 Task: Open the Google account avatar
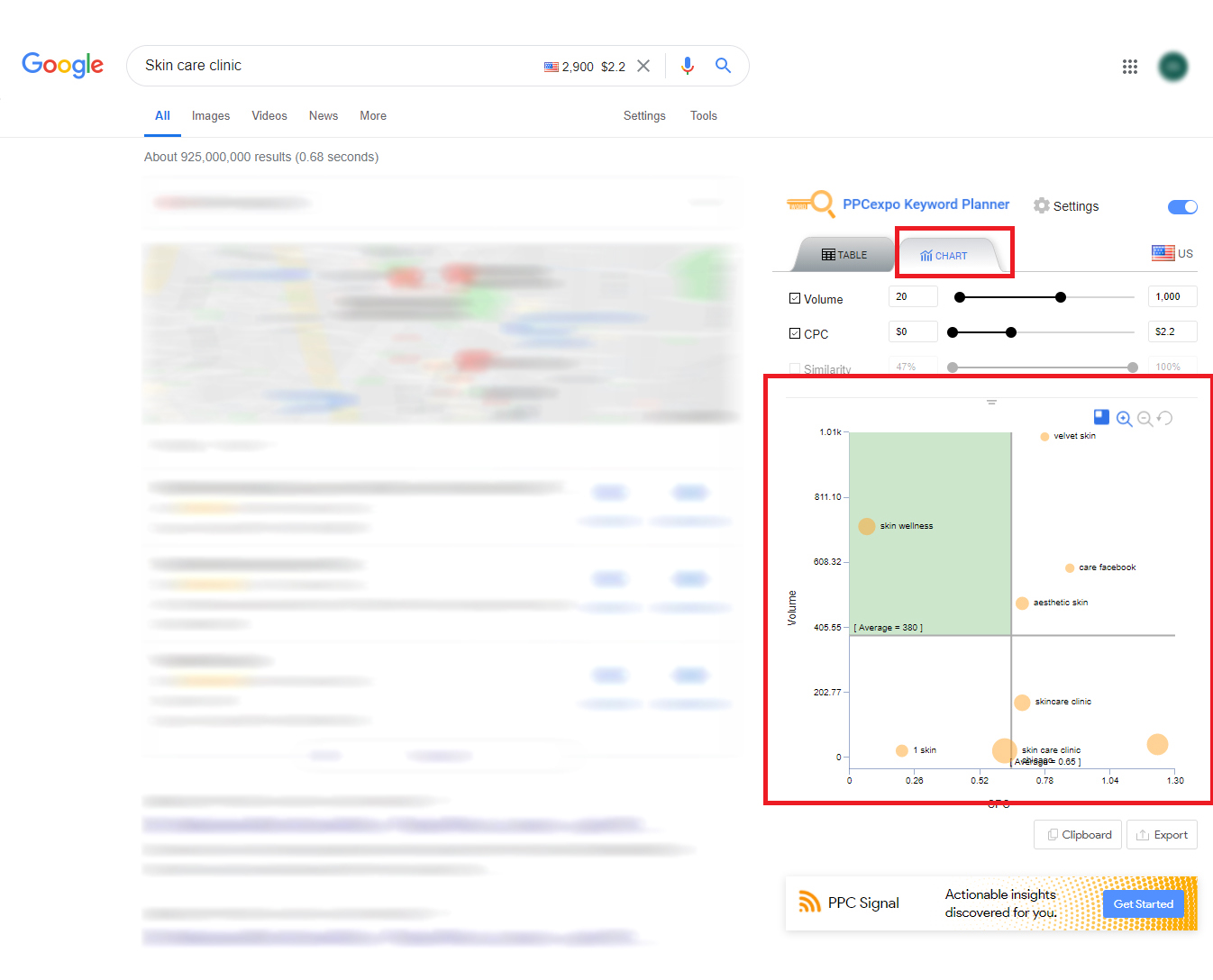[x=1173, y=67]
